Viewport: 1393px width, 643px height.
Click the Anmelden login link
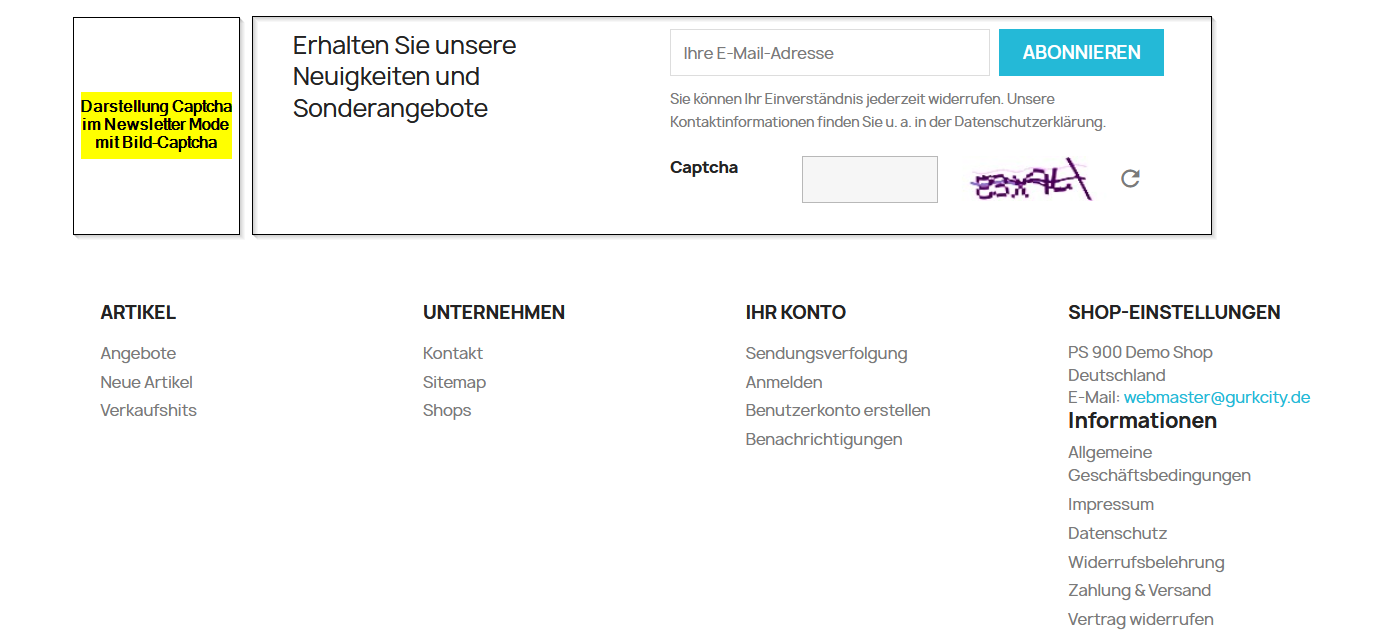tap(784, 382)
